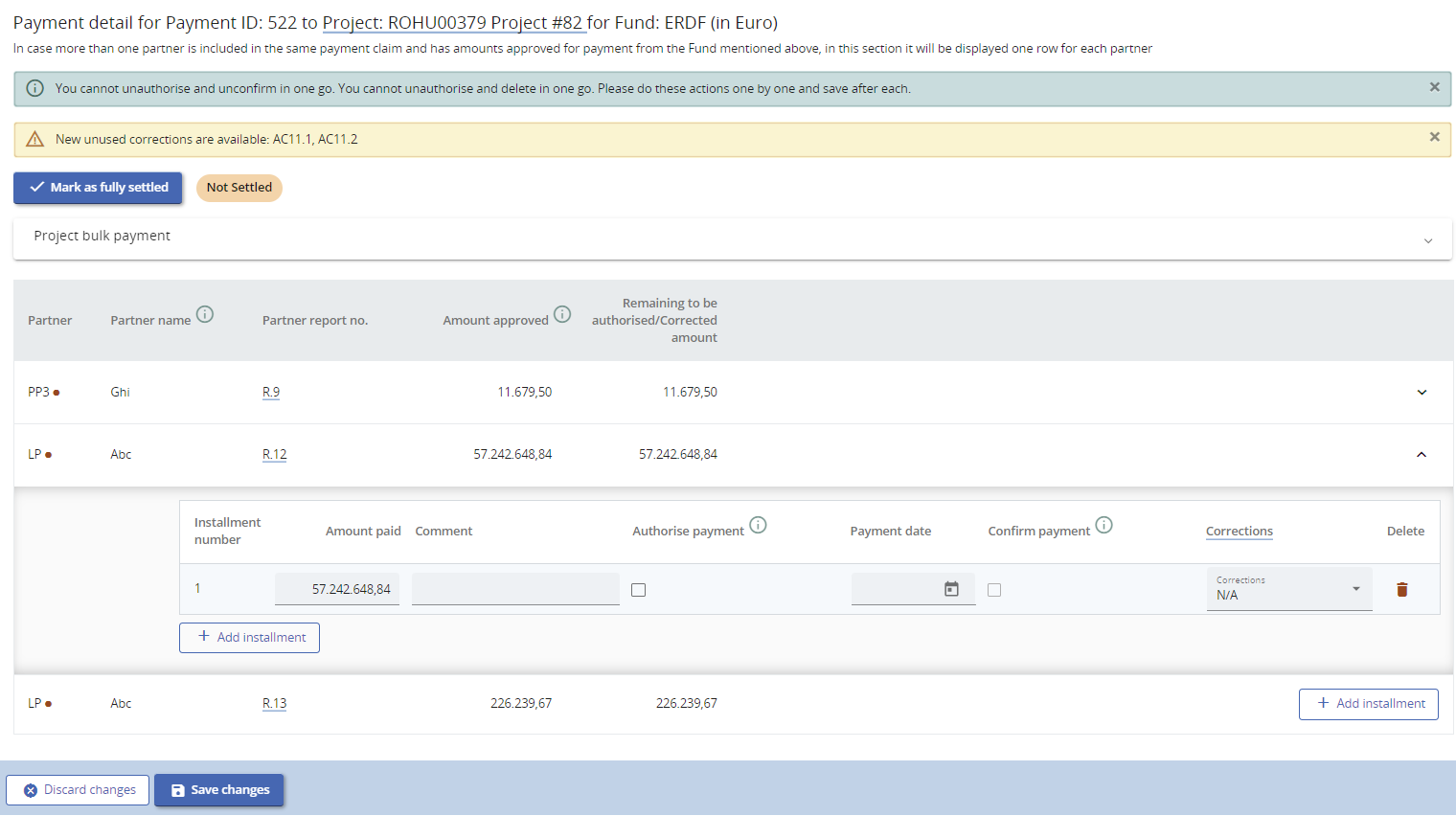Viewport: 1456px width, 816px height.
Task: Click info icon beside Amount approved
Action: (562, 314)
